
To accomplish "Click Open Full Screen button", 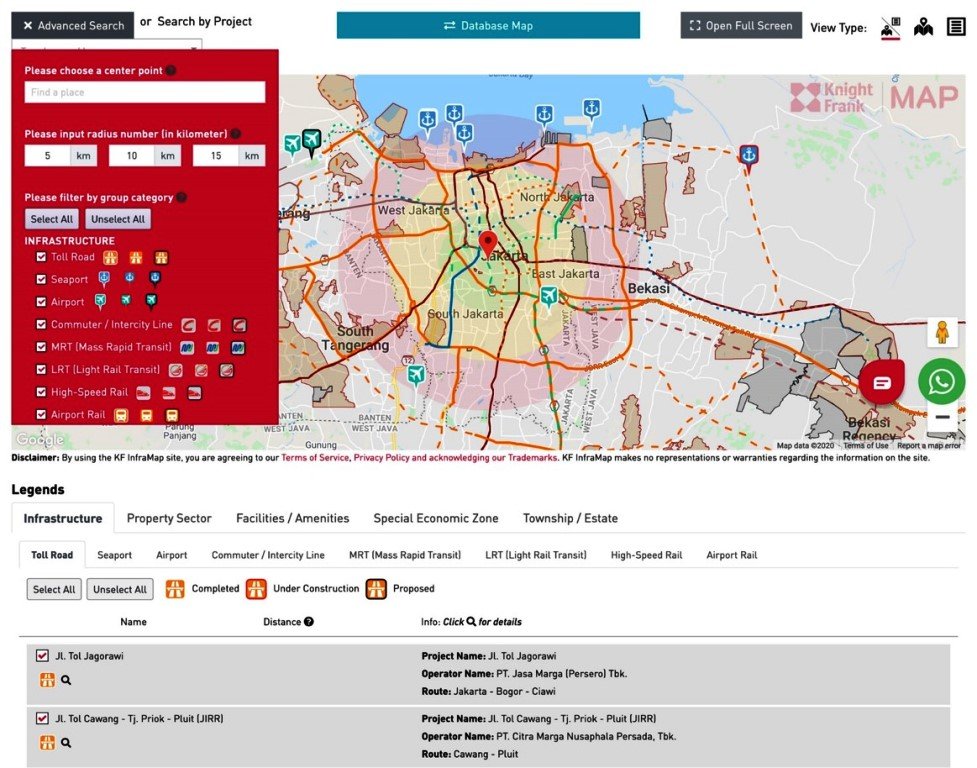I will pos(741,26).
